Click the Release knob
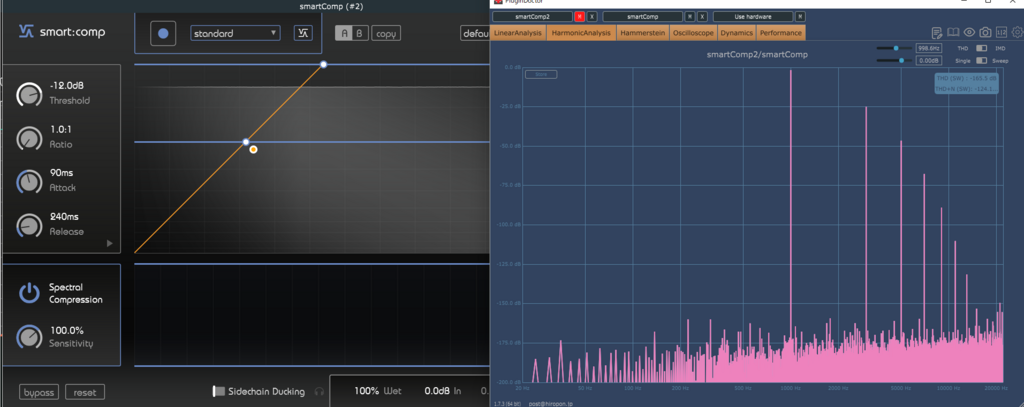The image size is (1024, 407). click(x=29, y=225)
